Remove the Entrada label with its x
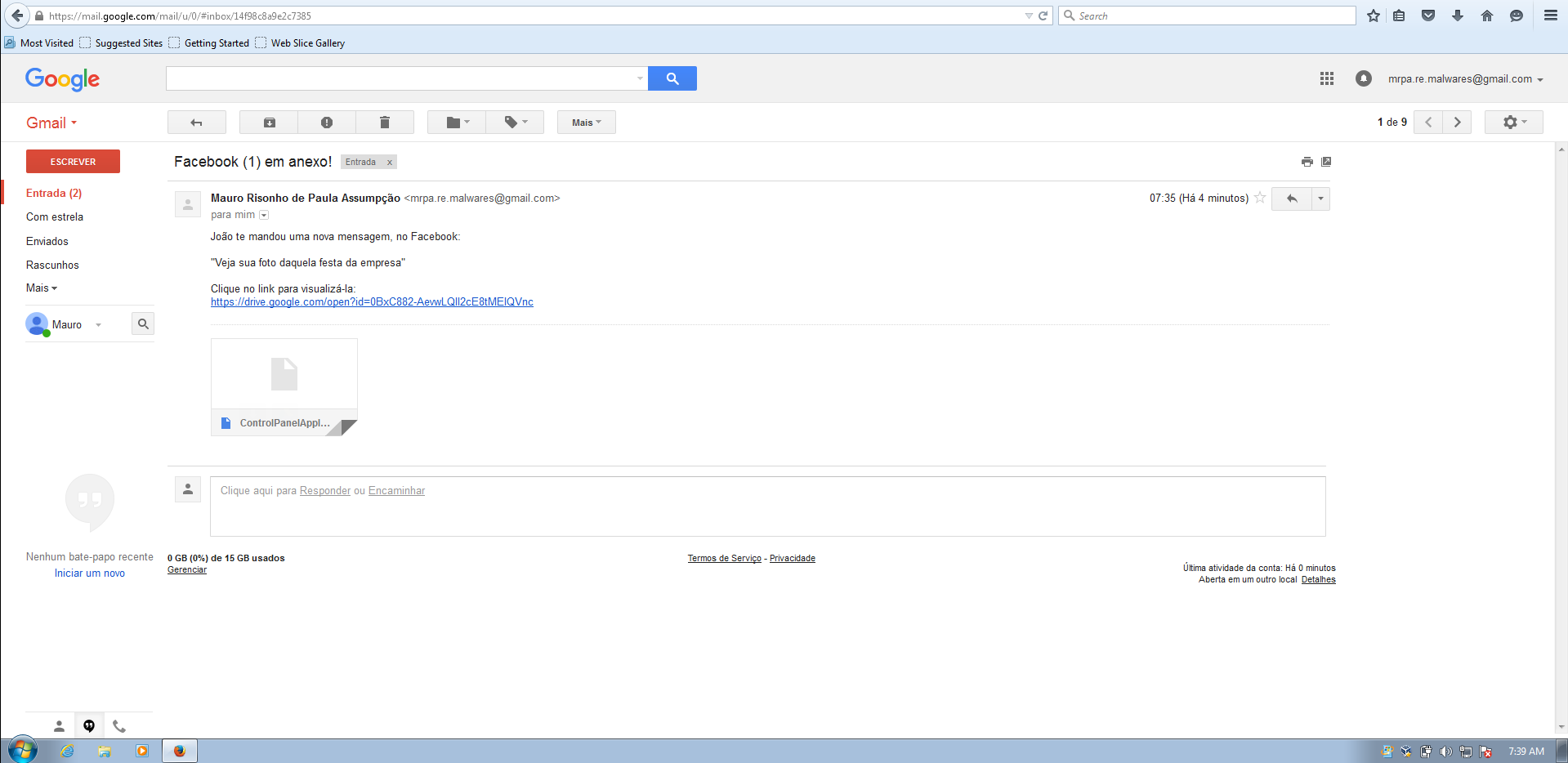Image resolution: width=1568 pixels, height=763 pixels. tap(390, 163)
